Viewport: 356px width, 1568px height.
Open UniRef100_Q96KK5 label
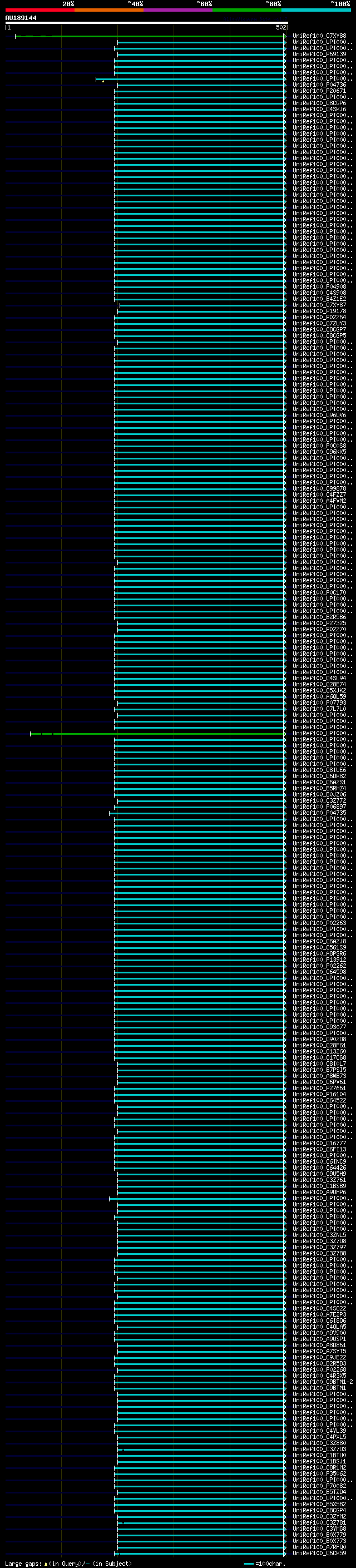point(319,452)
